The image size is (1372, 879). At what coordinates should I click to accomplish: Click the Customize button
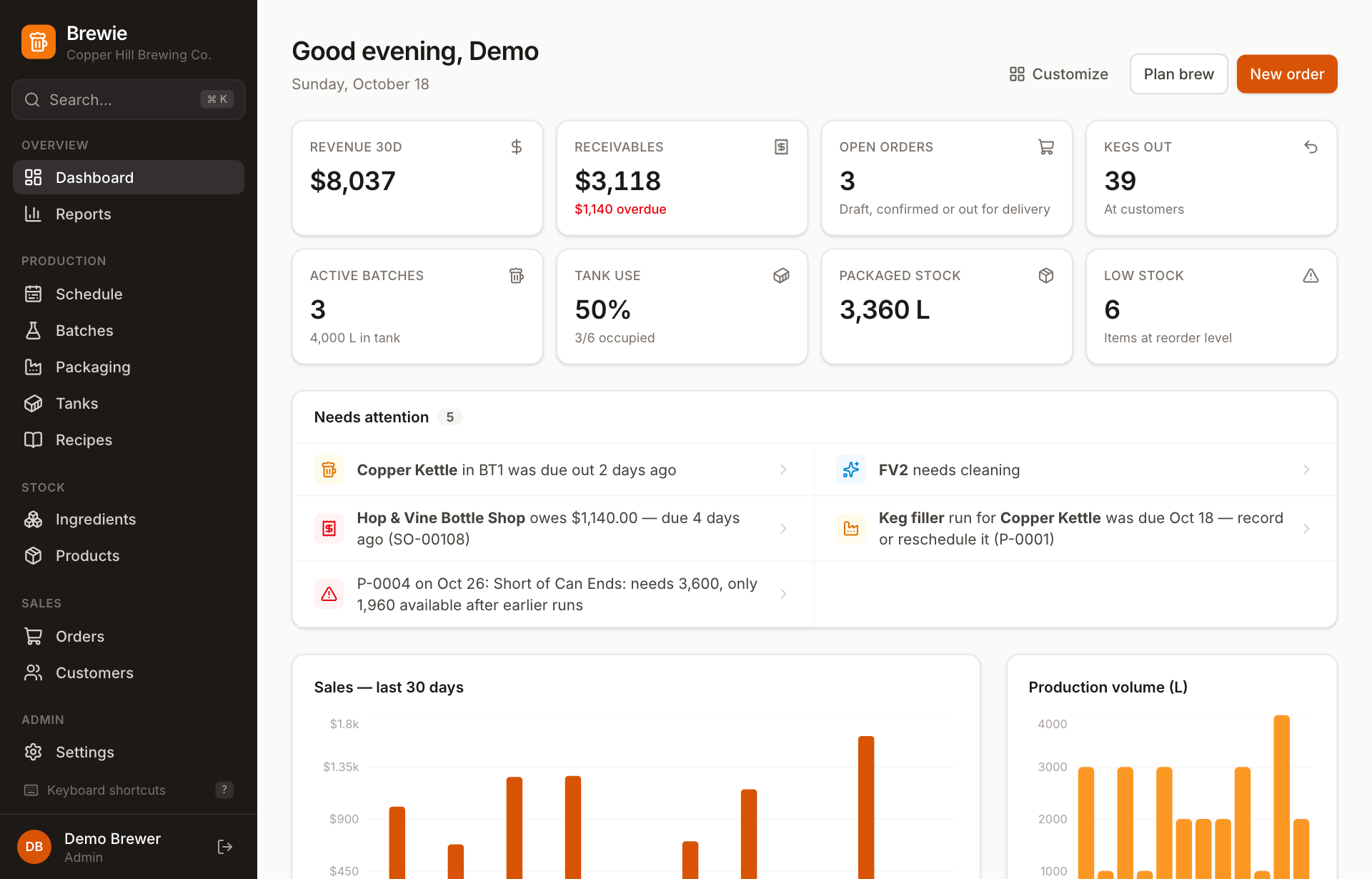1058,74
